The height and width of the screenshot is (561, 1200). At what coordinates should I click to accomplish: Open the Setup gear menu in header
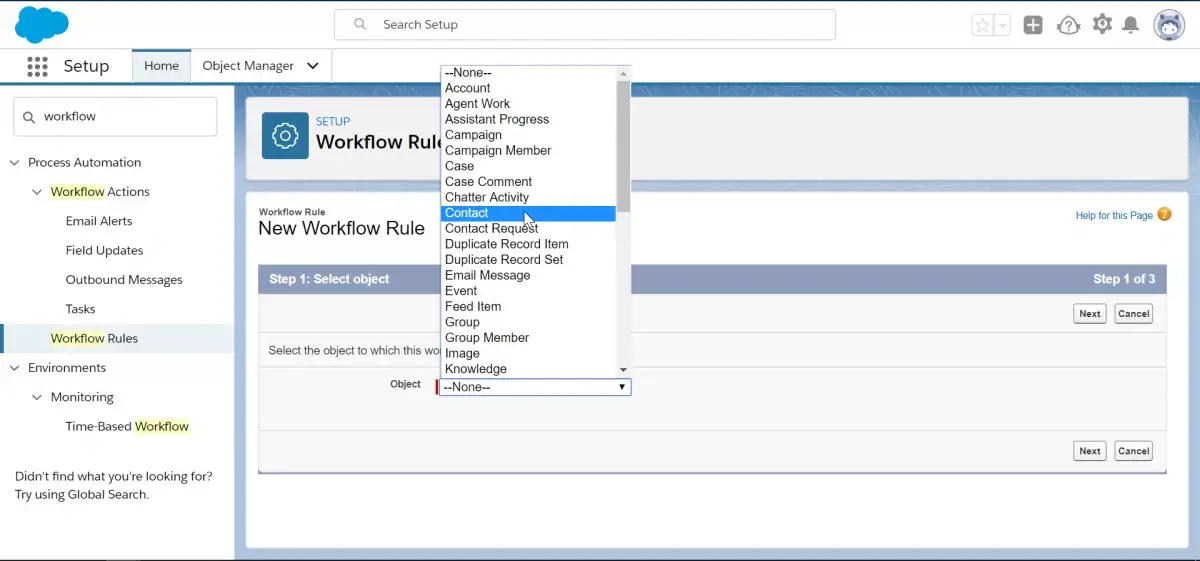pyautogui.click(x=1102, y=24)
